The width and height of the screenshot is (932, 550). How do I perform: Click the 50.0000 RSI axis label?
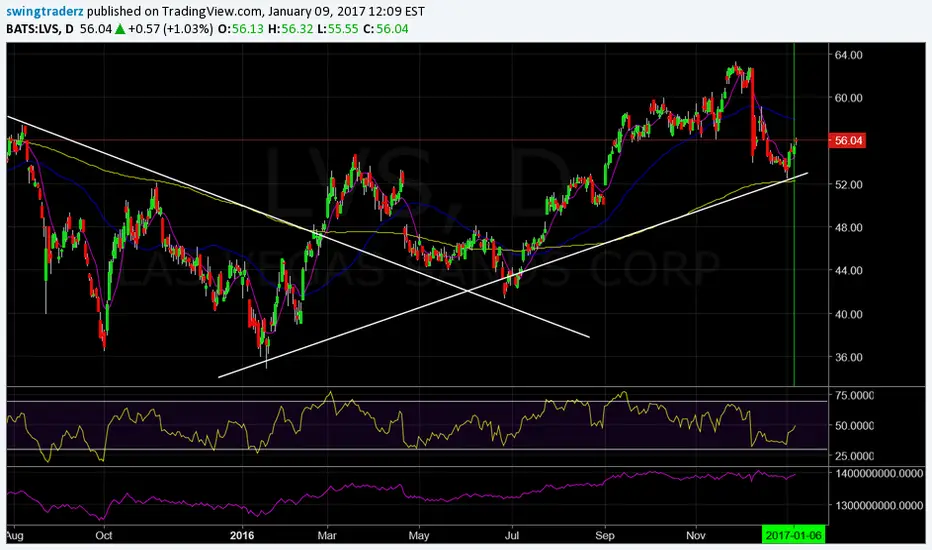[x=854, y=425]
